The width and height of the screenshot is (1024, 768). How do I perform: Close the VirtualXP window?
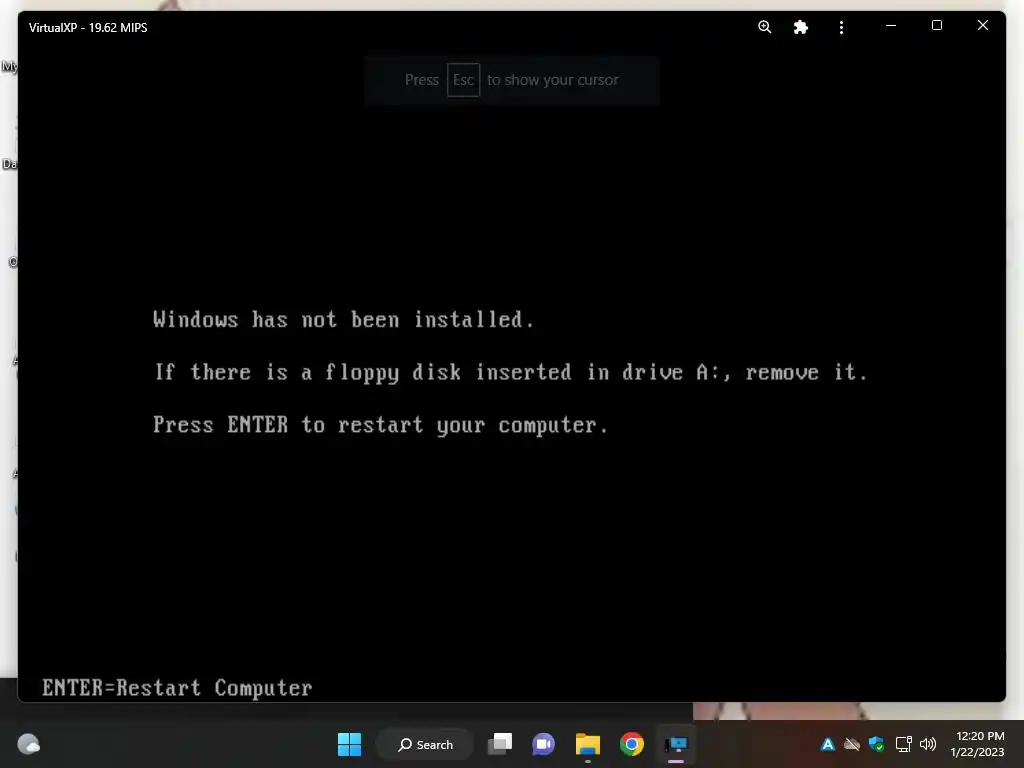pos(982,25)
